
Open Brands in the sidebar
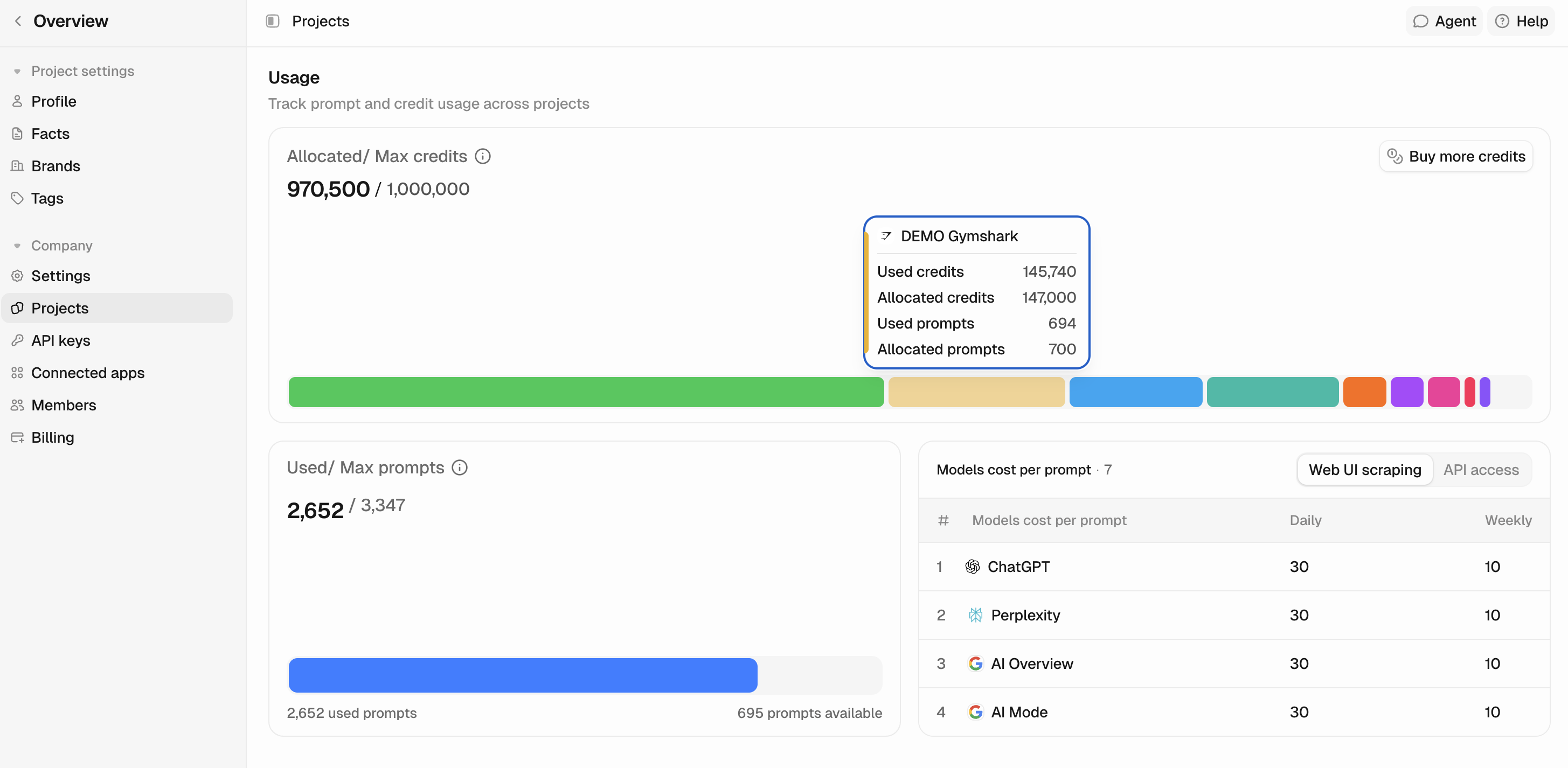pos(117,166)
